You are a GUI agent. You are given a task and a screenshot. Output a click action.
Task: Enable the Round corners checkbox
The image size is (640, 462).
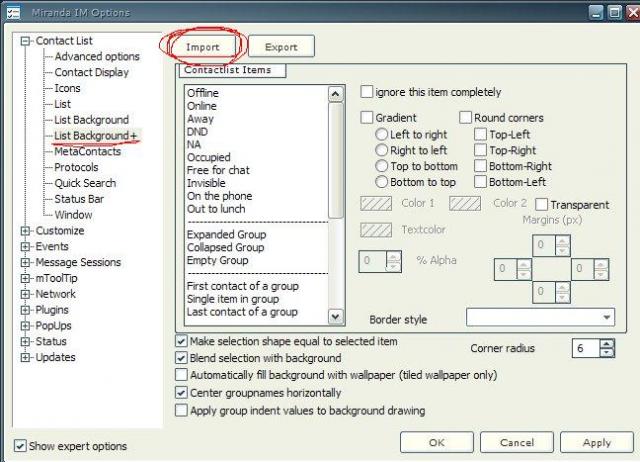(465, 118)
